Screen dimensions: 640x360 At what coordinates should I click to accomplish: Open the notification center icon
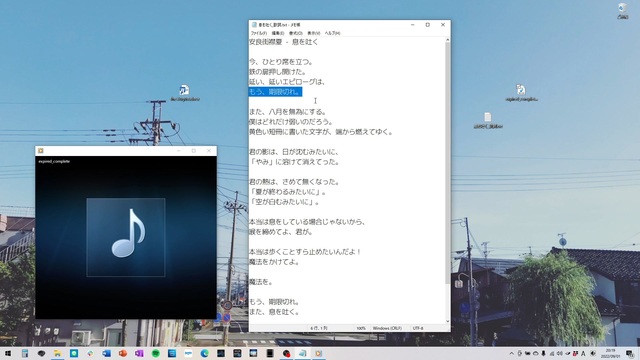click(630, 353)
